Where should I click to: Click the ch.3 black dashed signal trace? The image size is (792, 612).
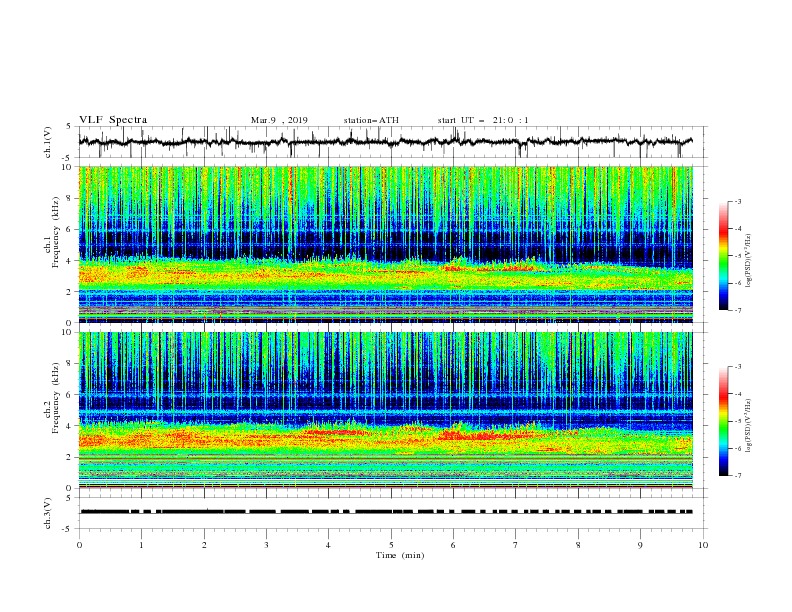tap(386, 512)
